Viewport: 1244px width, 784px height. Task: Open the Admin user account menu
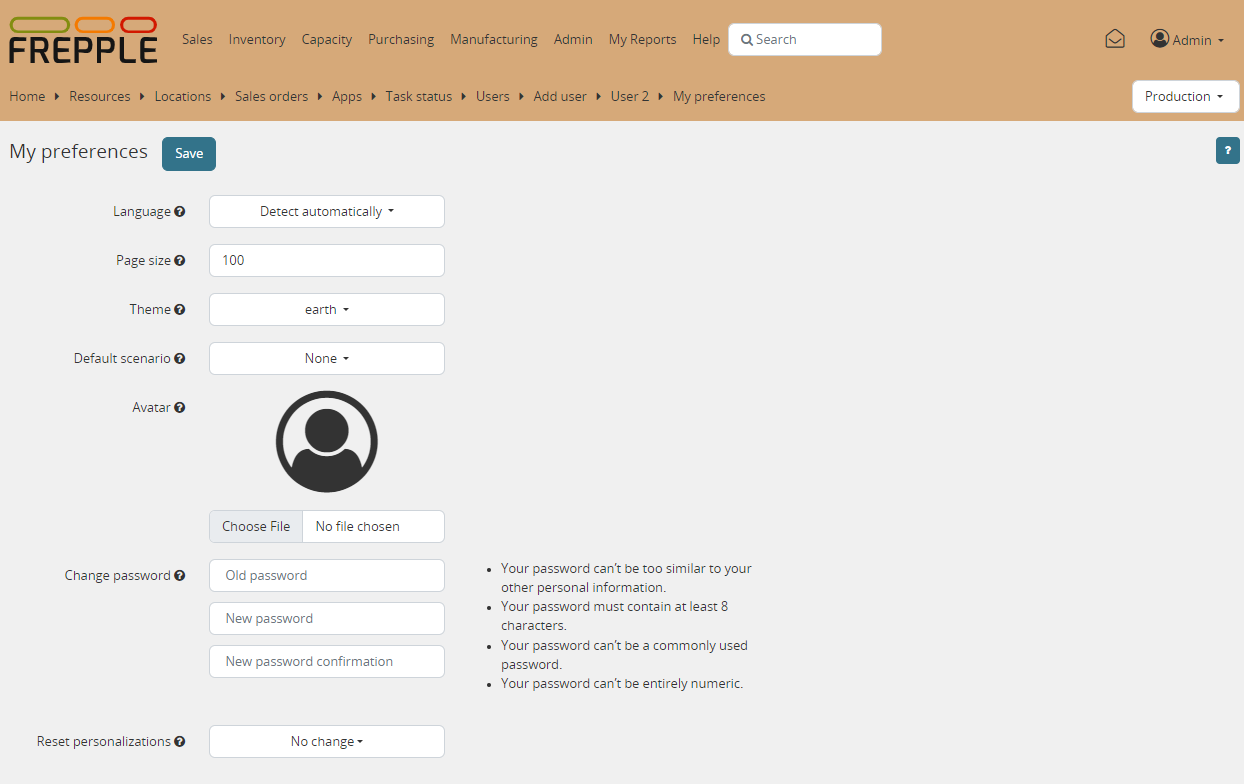(1188, 39)
